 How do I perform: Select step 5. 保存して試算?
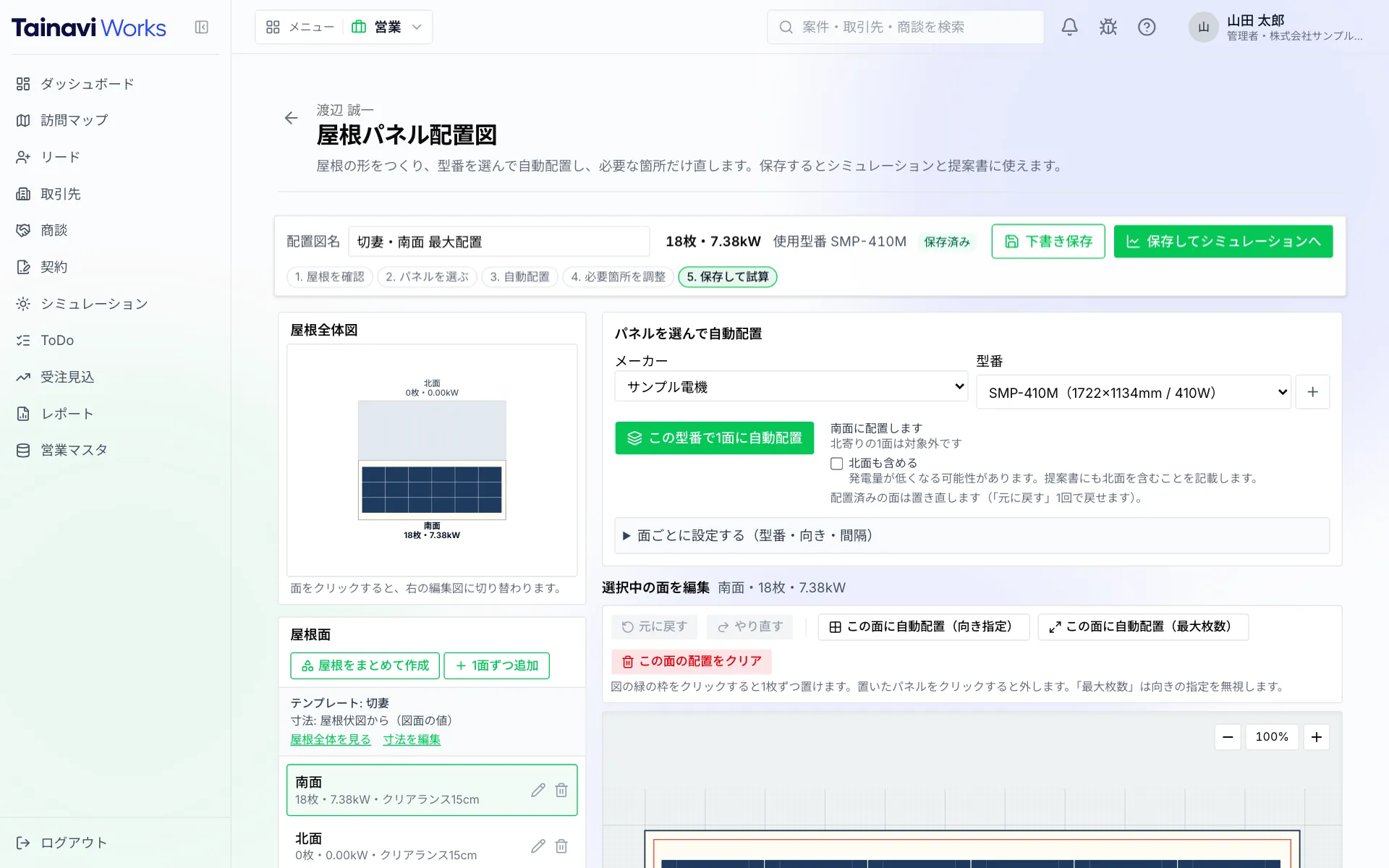(728, 277)
